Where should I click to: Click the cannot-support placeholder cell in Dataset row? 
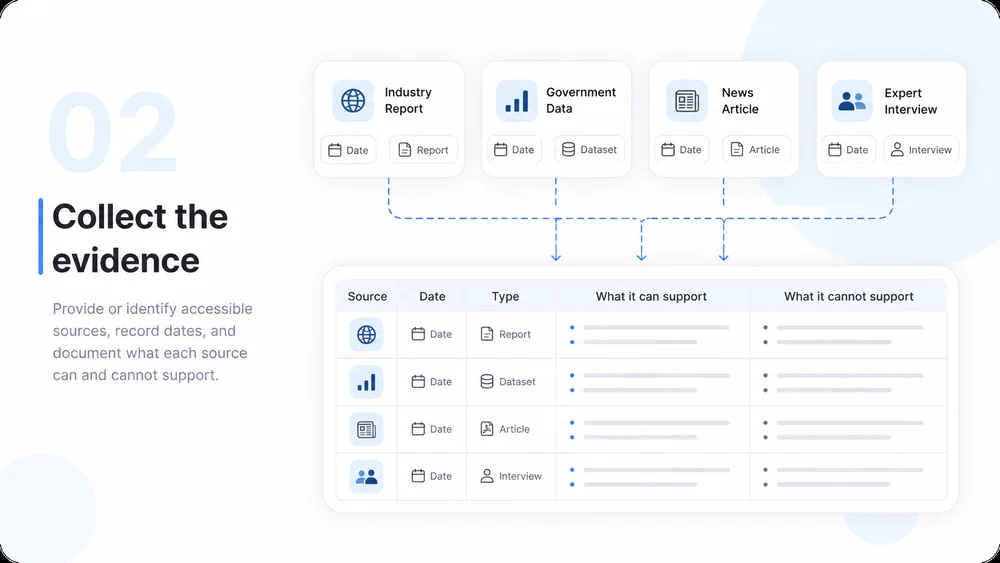tap(849, 383)
